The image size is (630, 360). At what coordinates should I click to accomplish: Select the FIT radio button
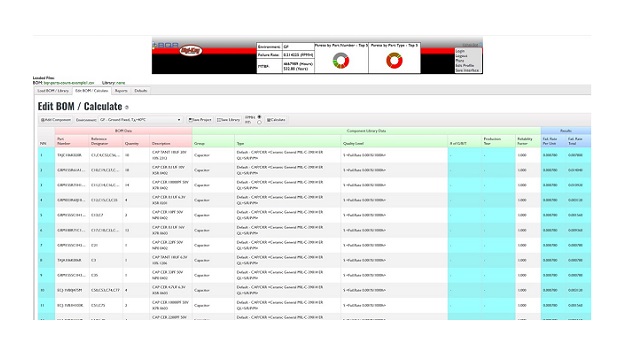259,122
